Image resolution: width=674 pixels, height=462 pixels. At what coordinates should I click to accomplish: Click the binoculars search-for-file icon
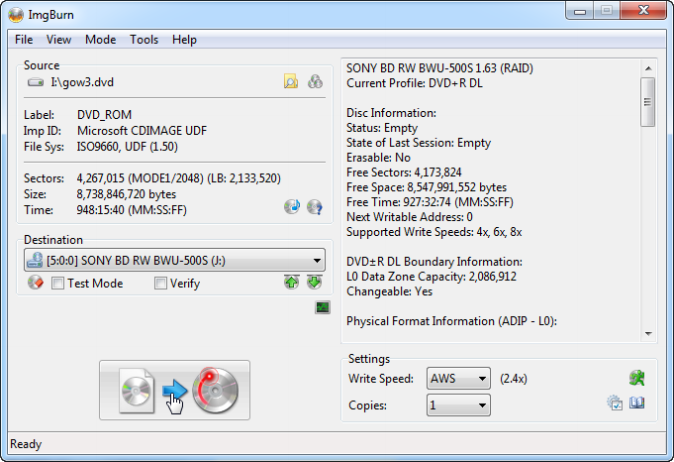pos(315,82)
